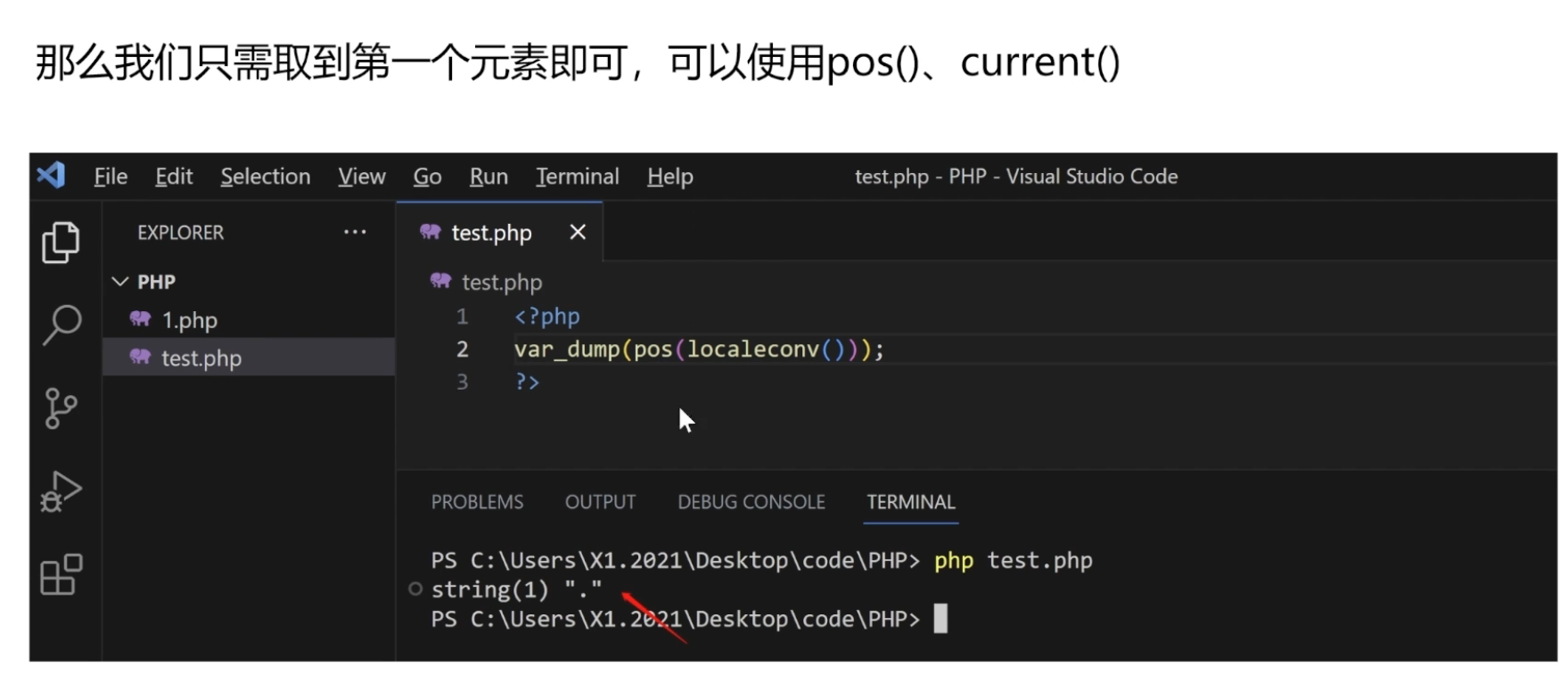Click the terminal row status circle
Viewport: 1568px width, 675px height.
click(x=415, y=589)
